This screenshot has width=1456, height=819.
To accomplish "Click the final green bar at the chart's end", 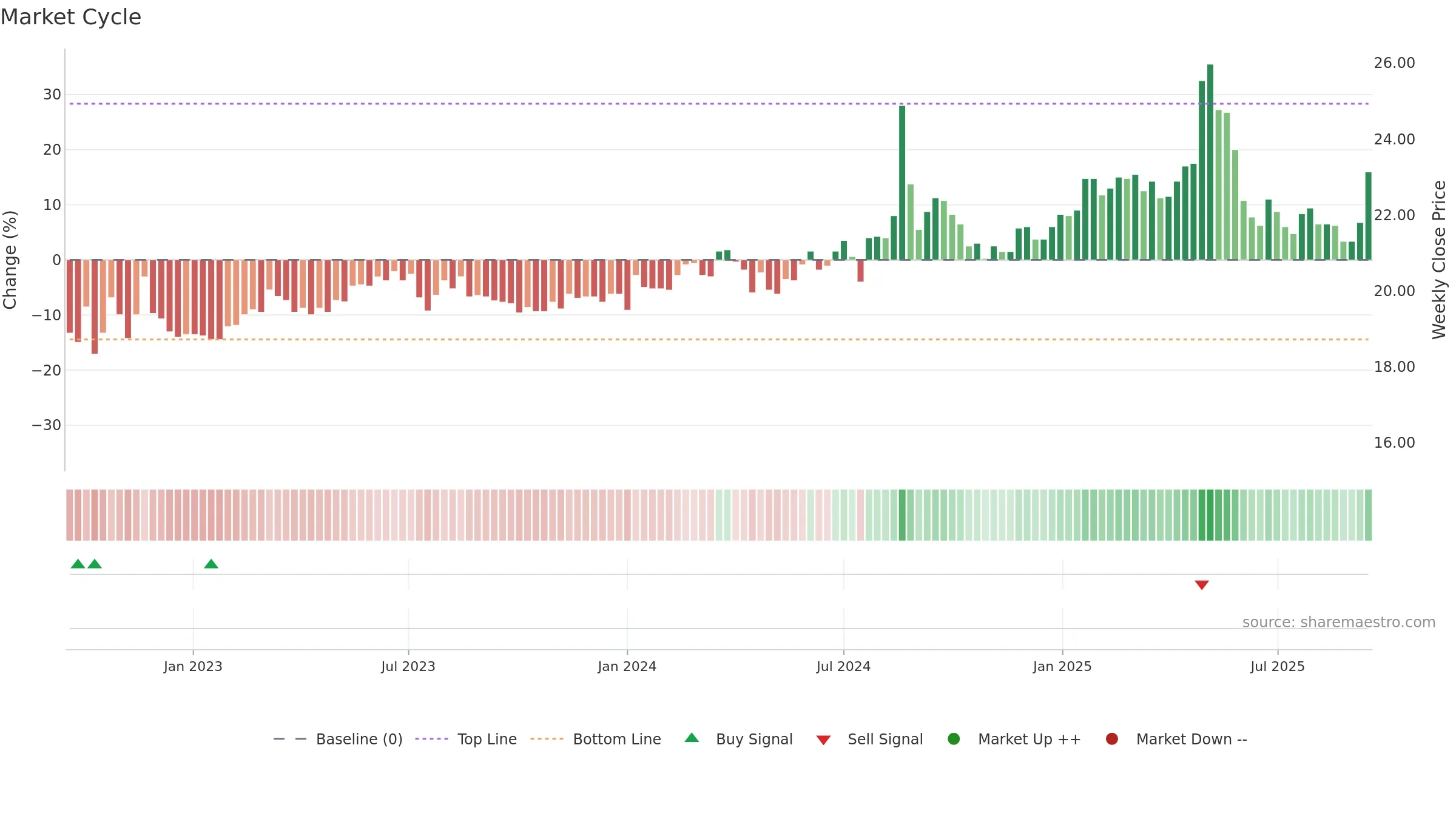I will pyautogui.click(x=1369, y=216).
